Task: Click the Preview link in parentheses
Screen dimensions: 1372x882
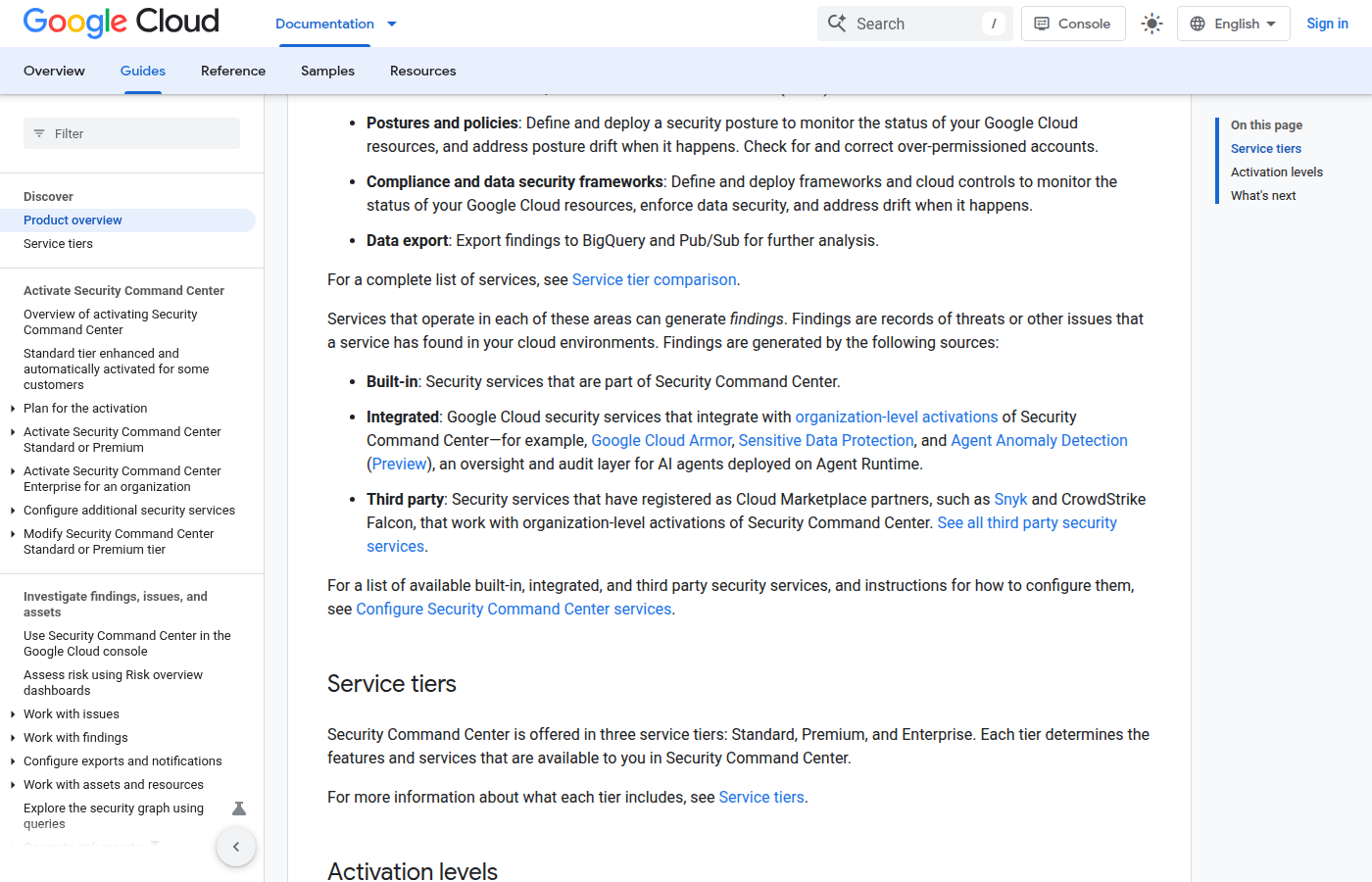Action: click(x=400, y=464)
